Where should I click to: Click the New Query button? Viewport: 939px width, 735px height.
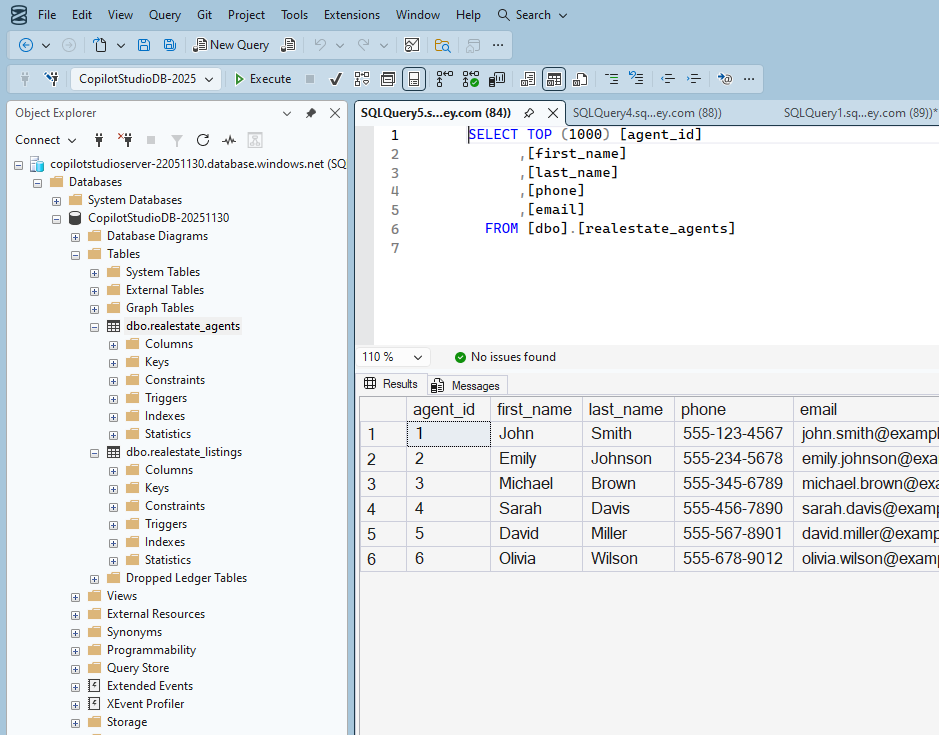coord(231,45)
